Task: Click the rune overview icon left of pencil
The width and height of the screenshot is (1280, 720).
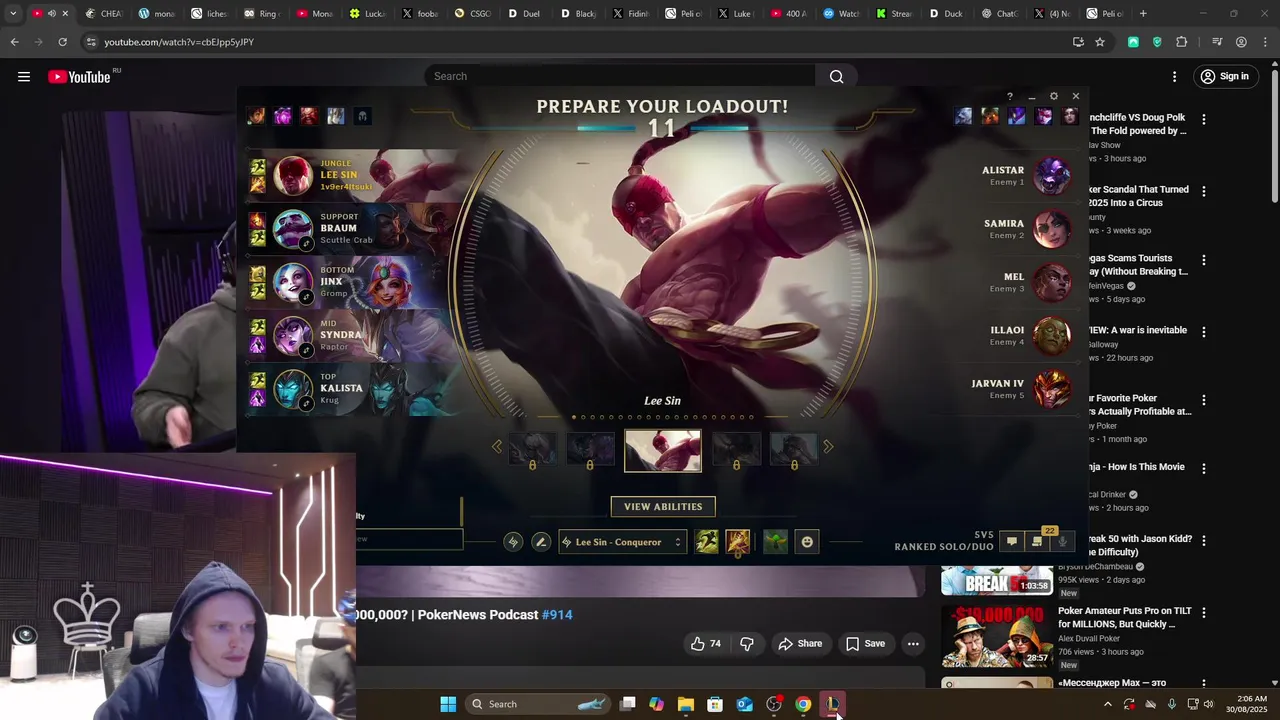Action: [x=513, y=542]
